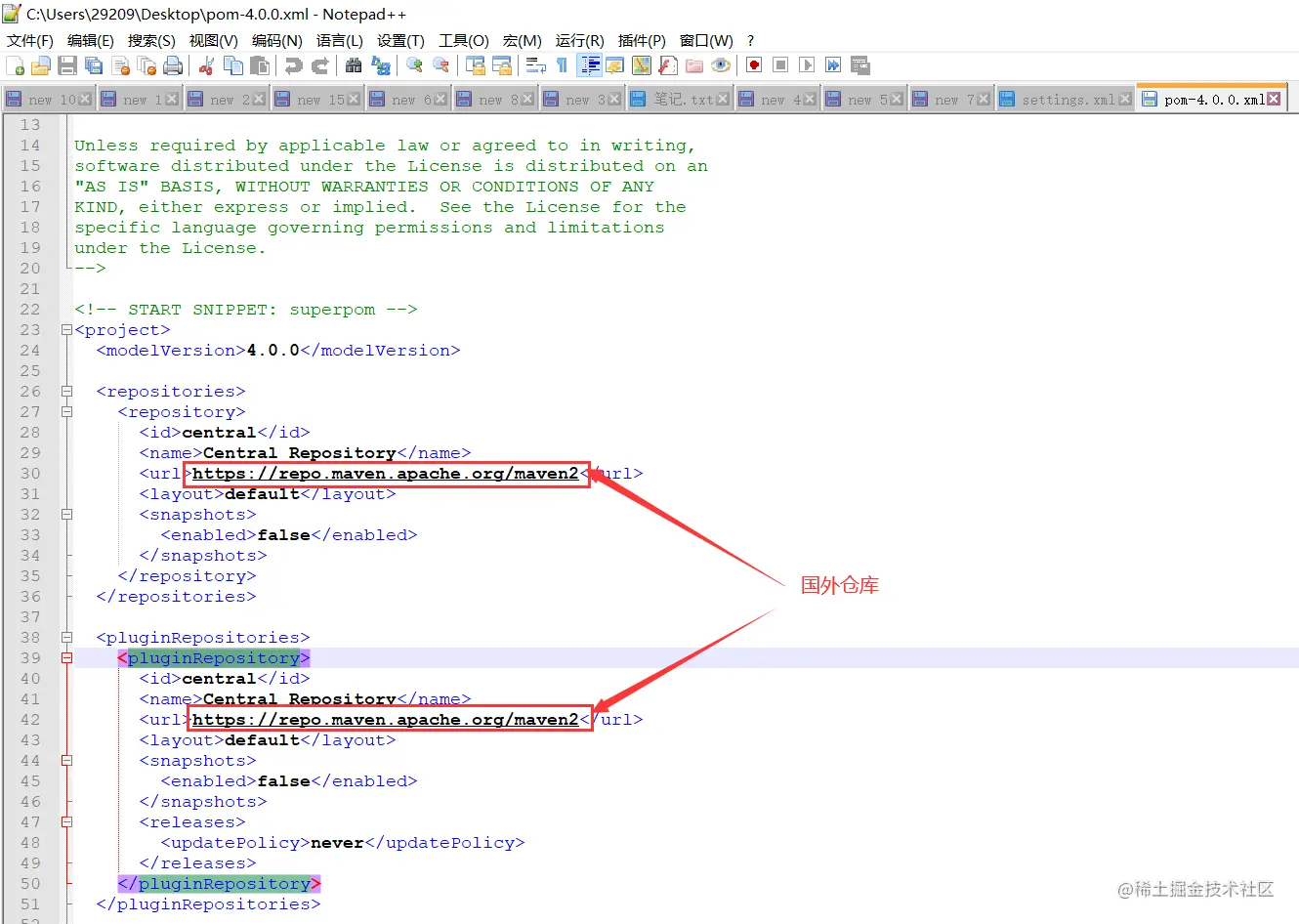Switch to the settings.xml tab
This screenshot has height=924, width=1299.
coord(1068,100)
